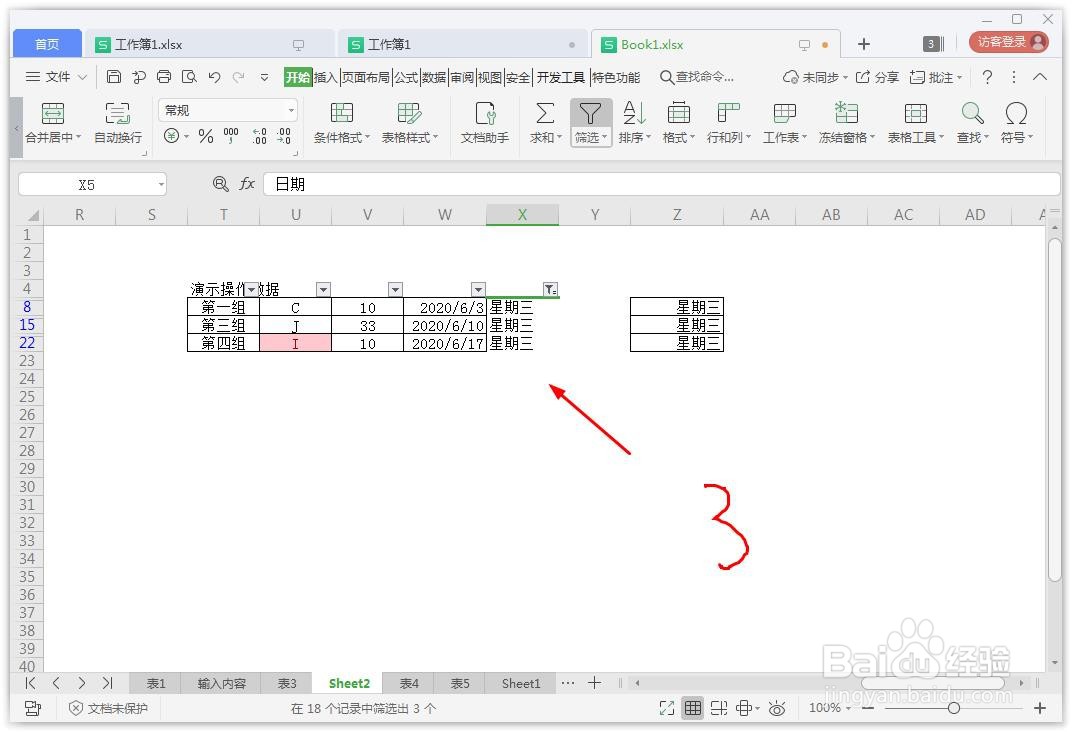Click Guest Login (访客登录) button
Image resolution: width=1072 pixels, height=732 pixels.
1009,42
